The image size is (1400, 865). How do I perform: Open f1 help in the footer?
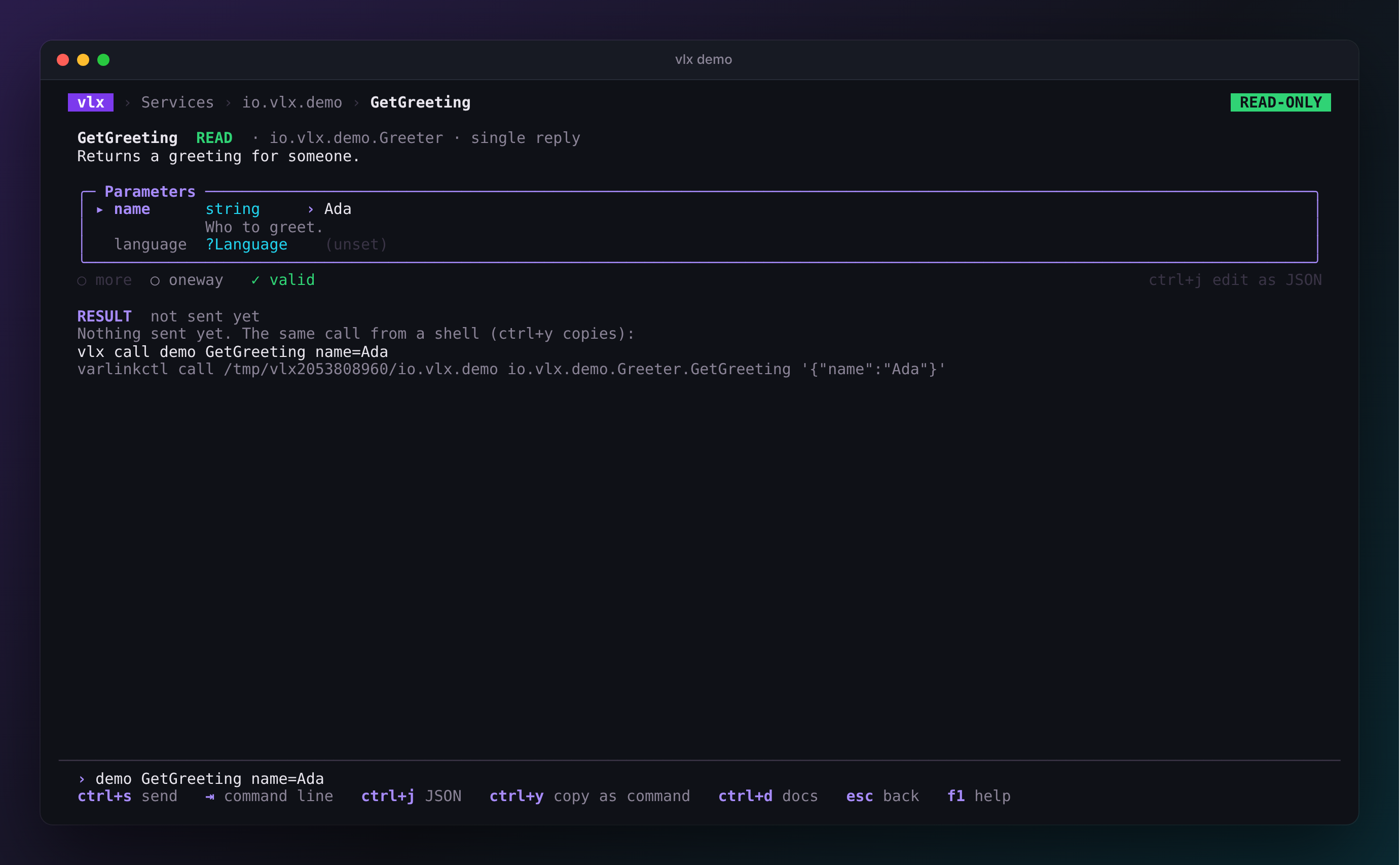click(x=978, y=796)
